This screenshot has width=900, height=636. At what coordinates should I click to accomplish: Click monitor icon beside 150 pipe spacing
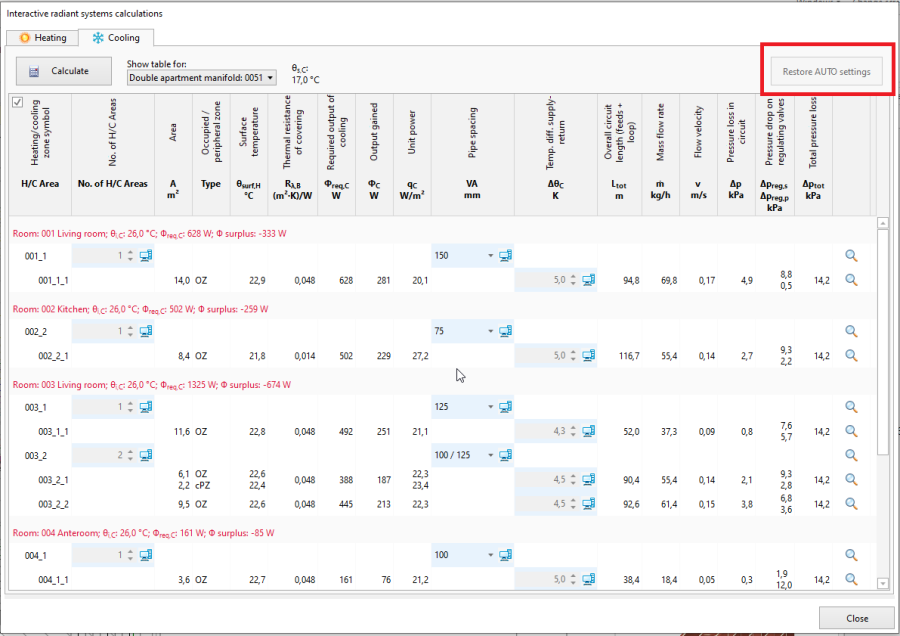pyautogui.click(x=505, y=256)
